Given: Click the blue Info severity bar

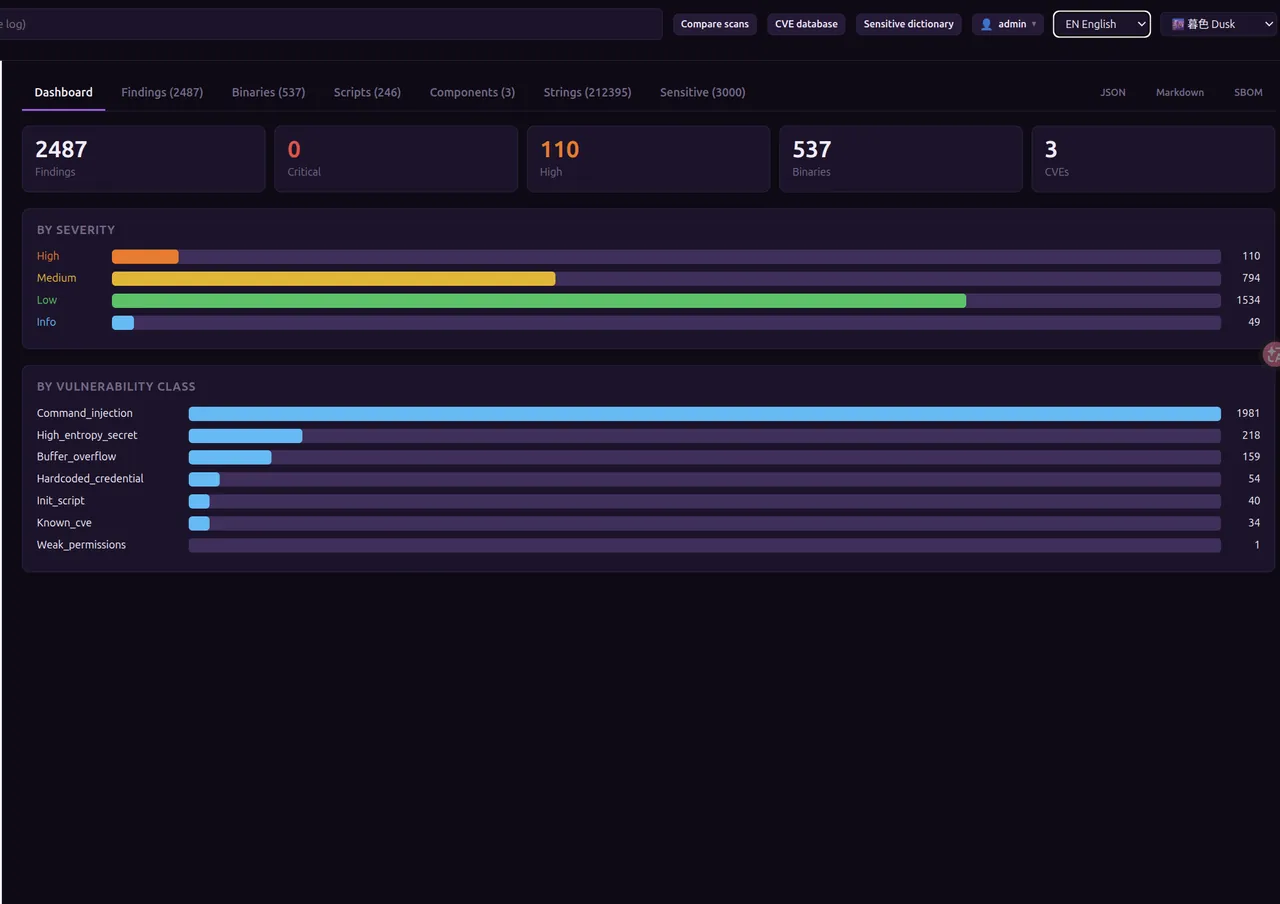Looking at the screenshot, I should point(123,322).
